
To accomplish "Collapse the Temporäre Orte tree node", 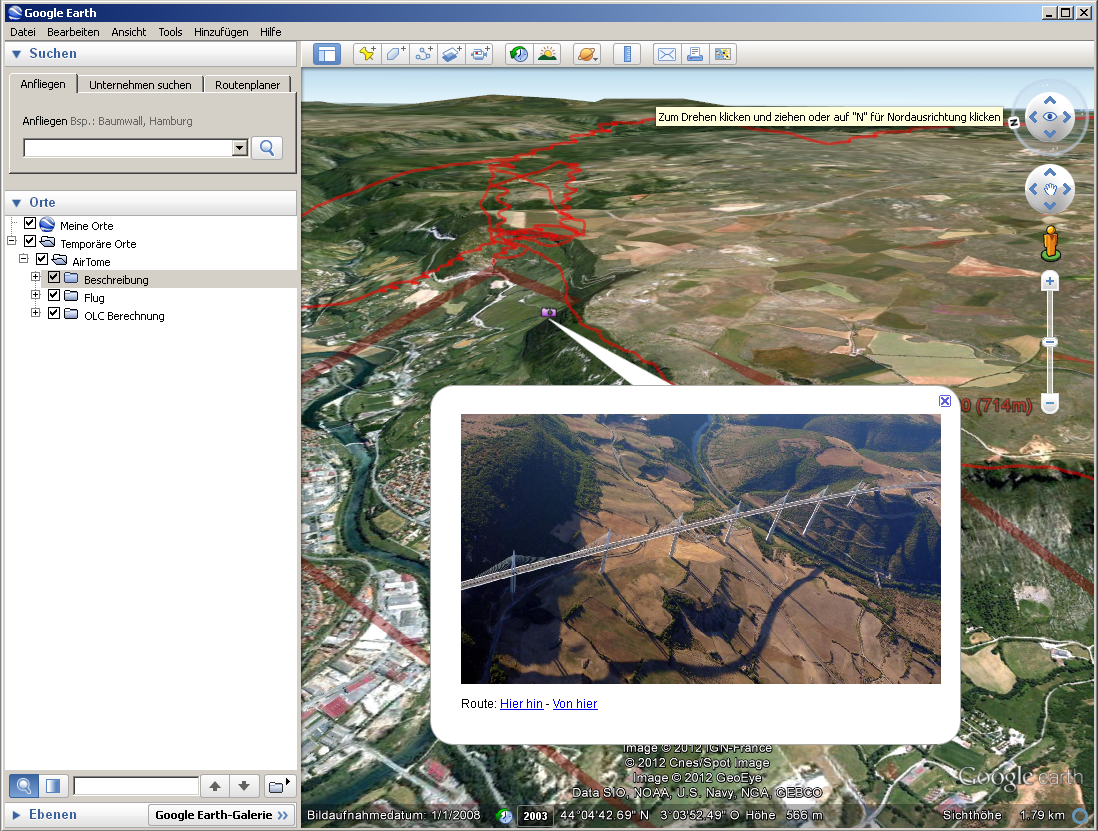I will point(12,241).
